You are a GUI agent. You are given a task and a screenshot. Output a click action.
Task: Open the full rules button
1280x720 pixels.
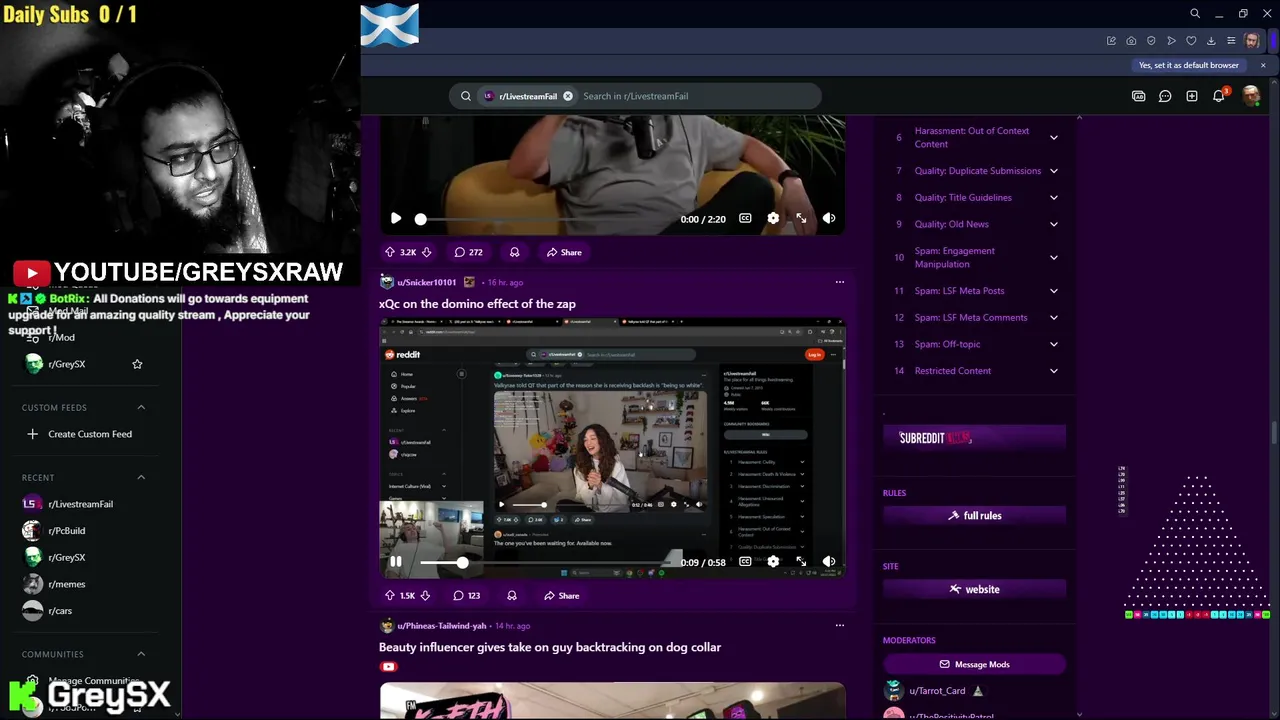[974, 516]
